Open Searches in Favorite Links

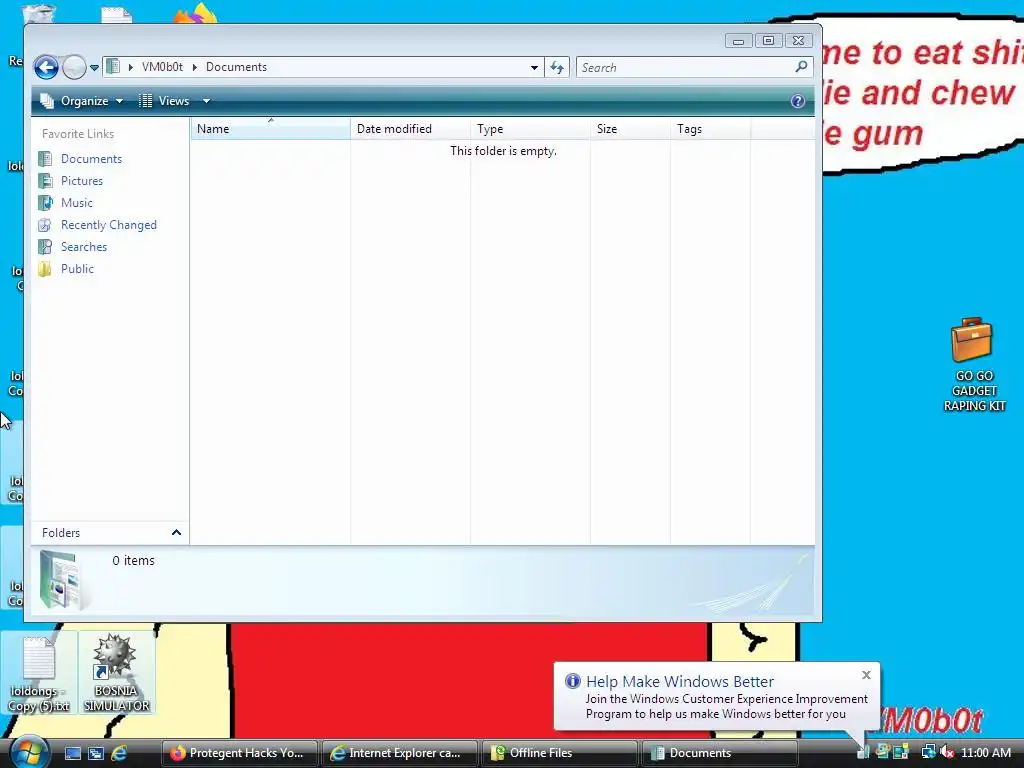click(x=84, y=247)
